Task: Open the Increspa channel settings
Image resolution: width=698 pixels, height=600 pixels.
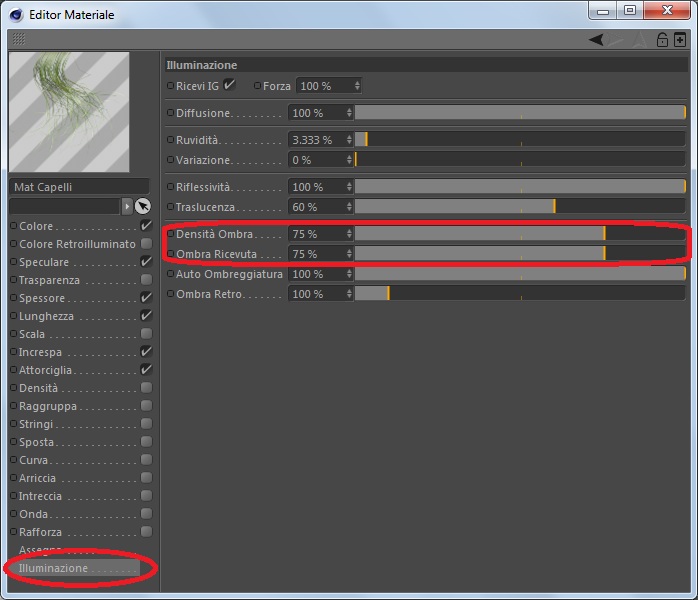Action: (40, 352)
